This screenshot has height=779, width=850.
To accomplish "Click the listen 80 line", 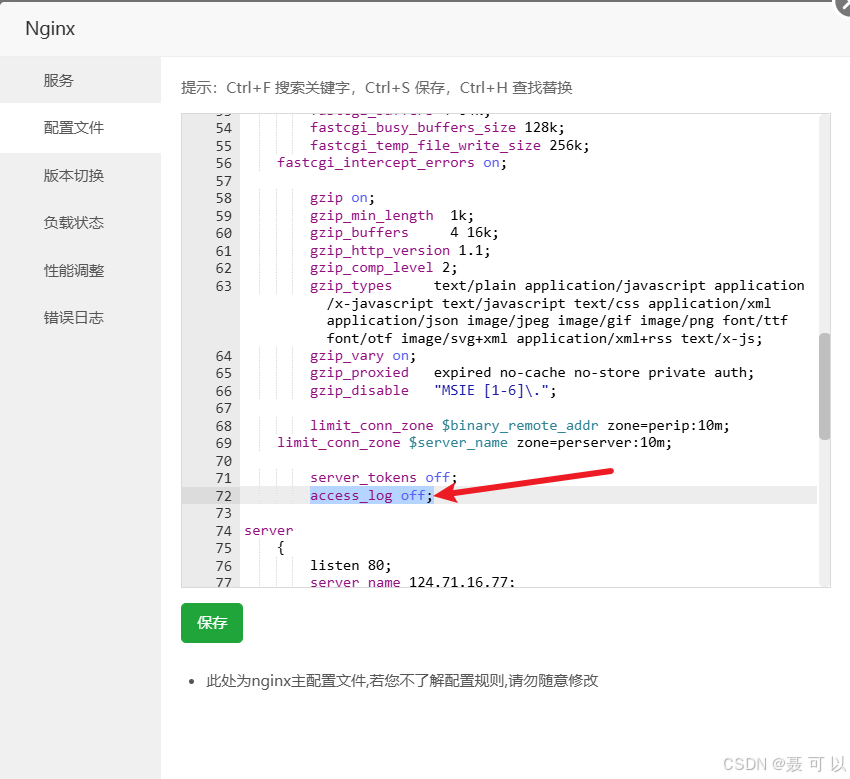I will click(x=350, y=565).
